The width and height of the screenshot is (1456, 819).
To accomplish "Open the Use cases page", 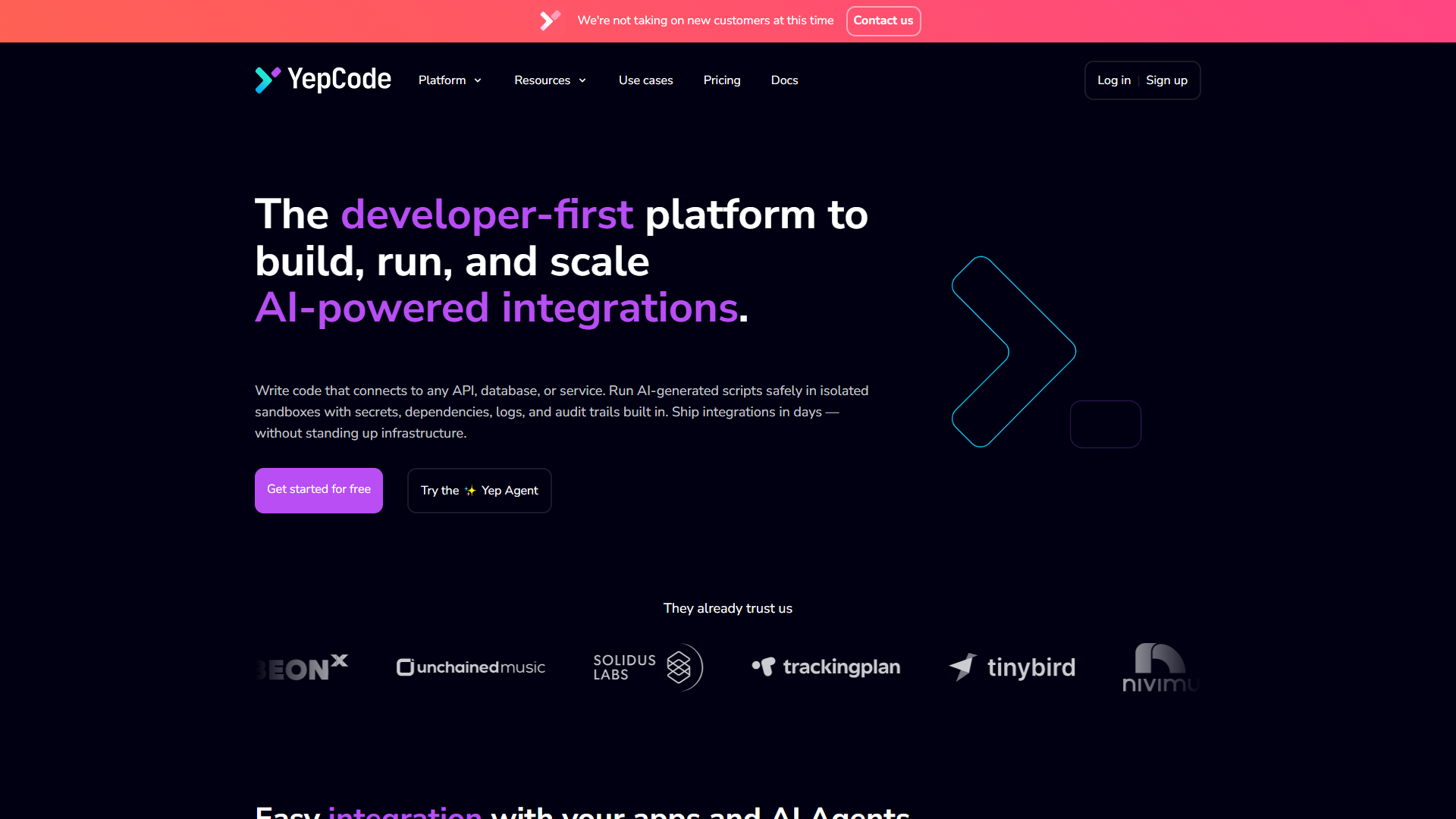I will pos(646,80).
